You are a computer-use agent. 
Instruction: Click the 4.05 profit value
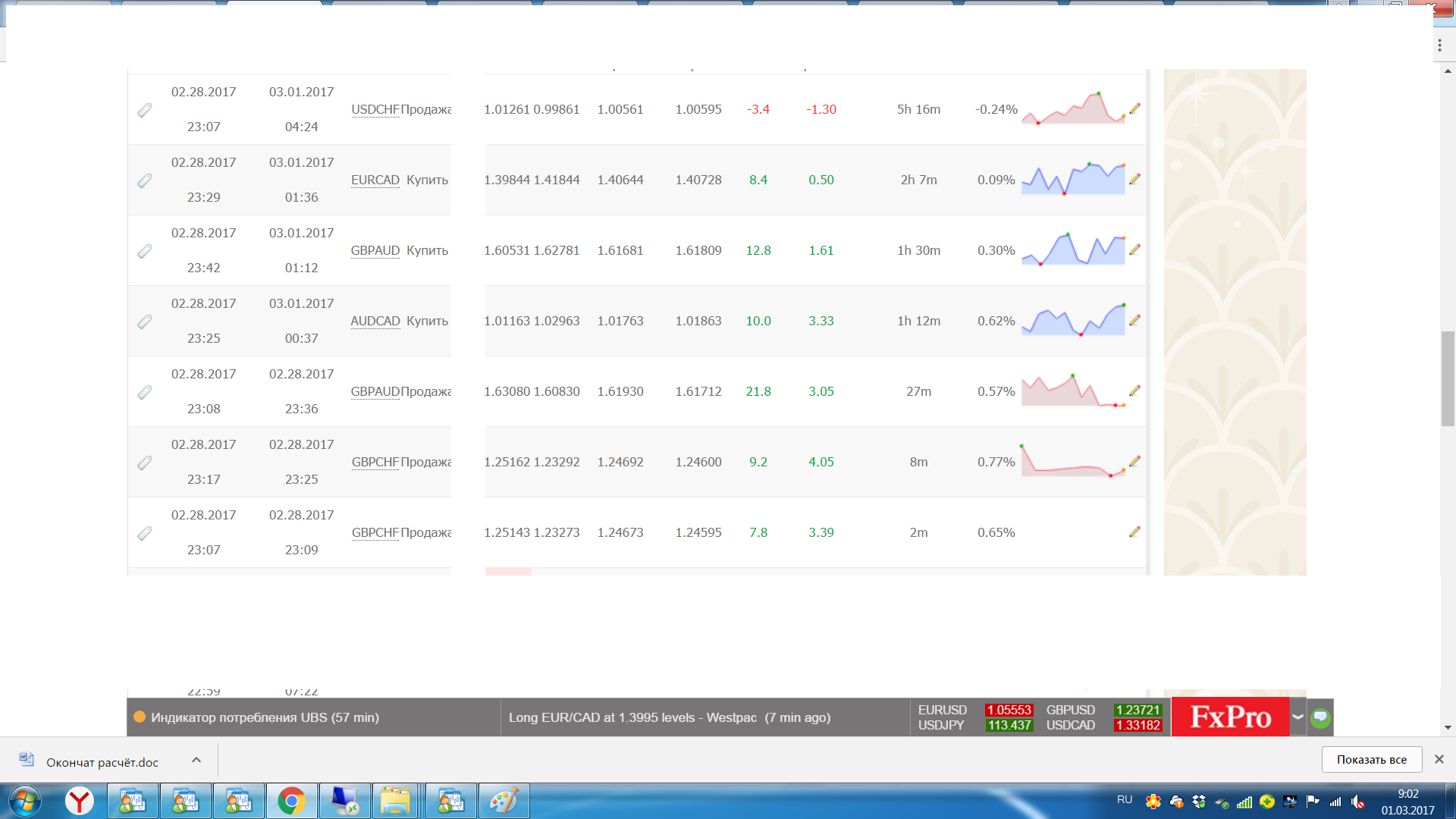[x=821, y=462]
